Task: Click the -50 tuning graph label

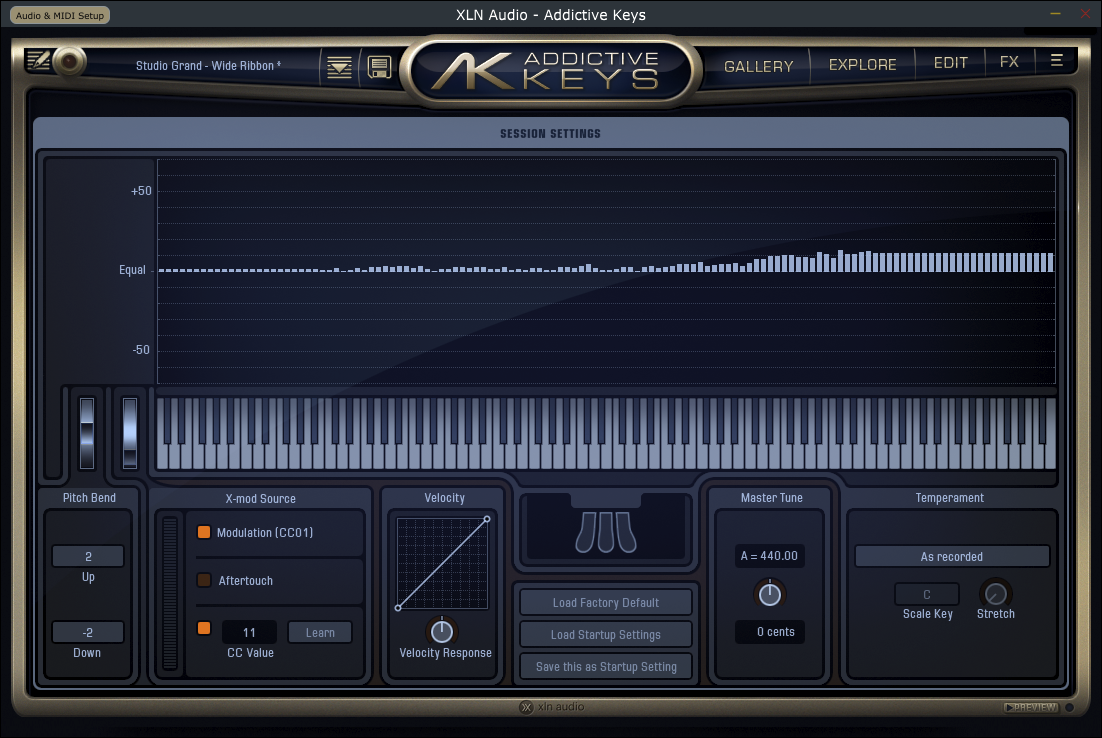Action: [x=141, y=350]
